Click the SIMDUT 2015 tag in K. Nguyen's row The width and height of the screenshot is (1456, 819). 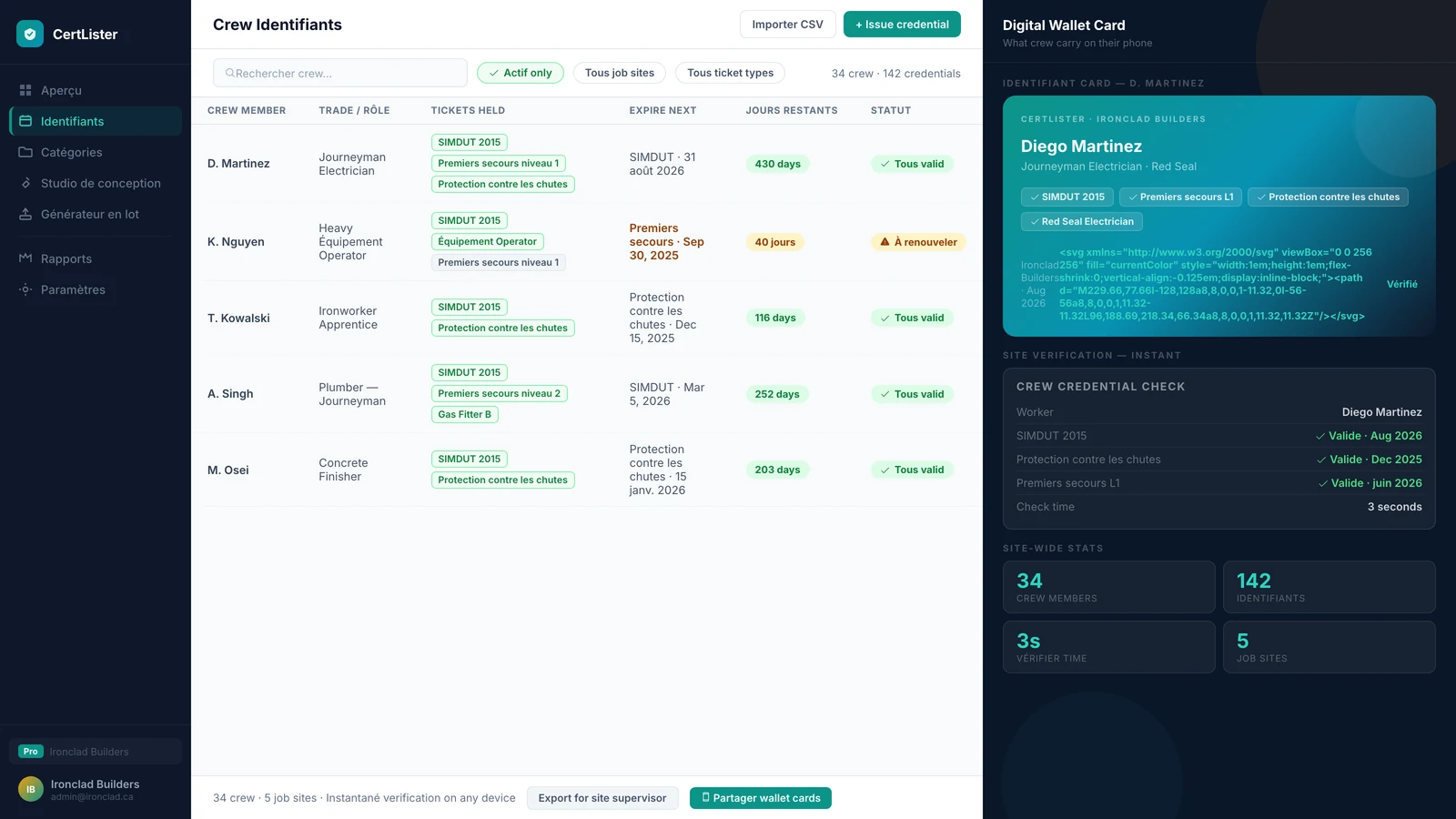pos(470,220)
